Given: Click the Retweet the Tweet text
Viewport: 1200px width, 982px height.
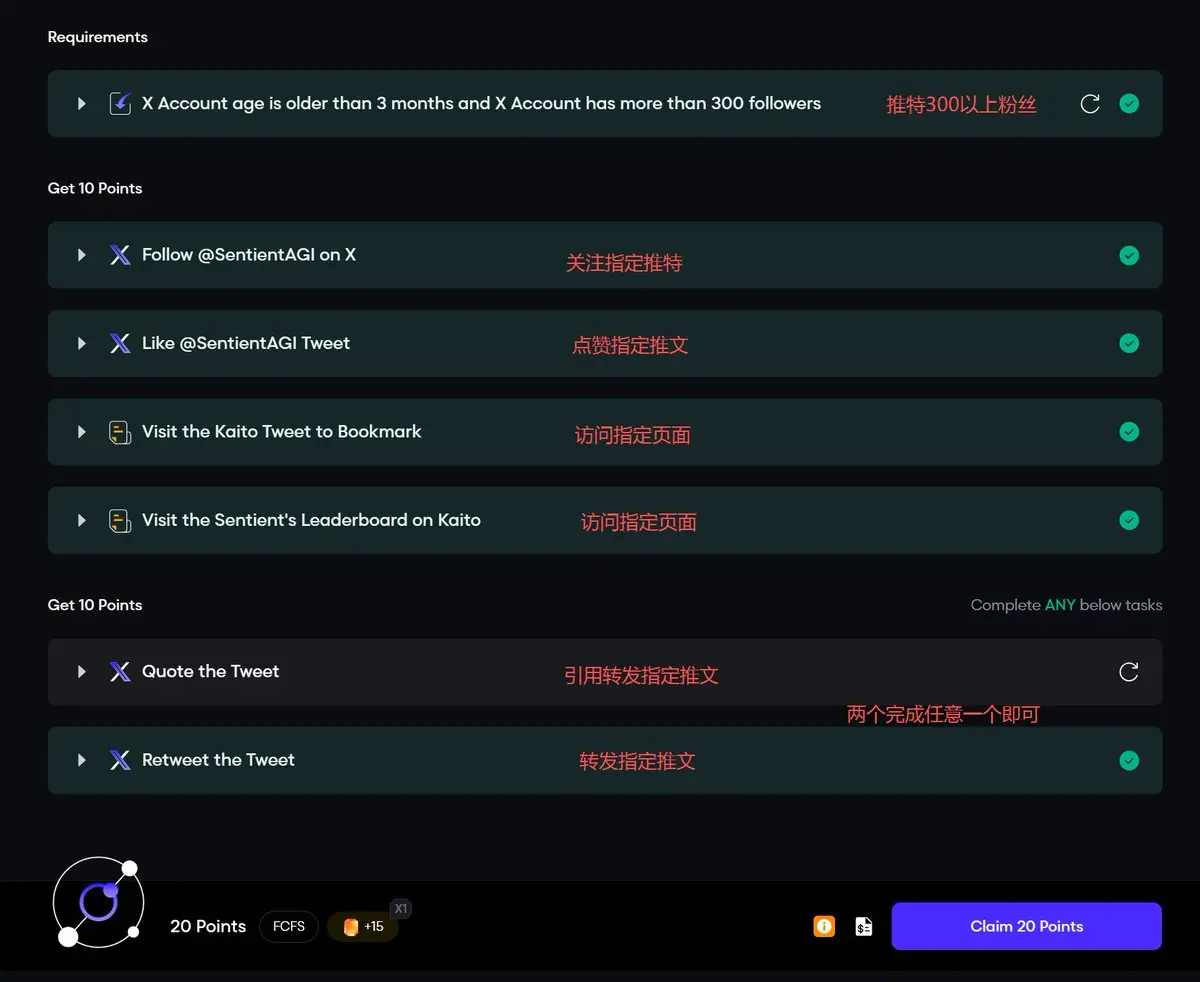Looking at the screenshot, I should (218, 760).
